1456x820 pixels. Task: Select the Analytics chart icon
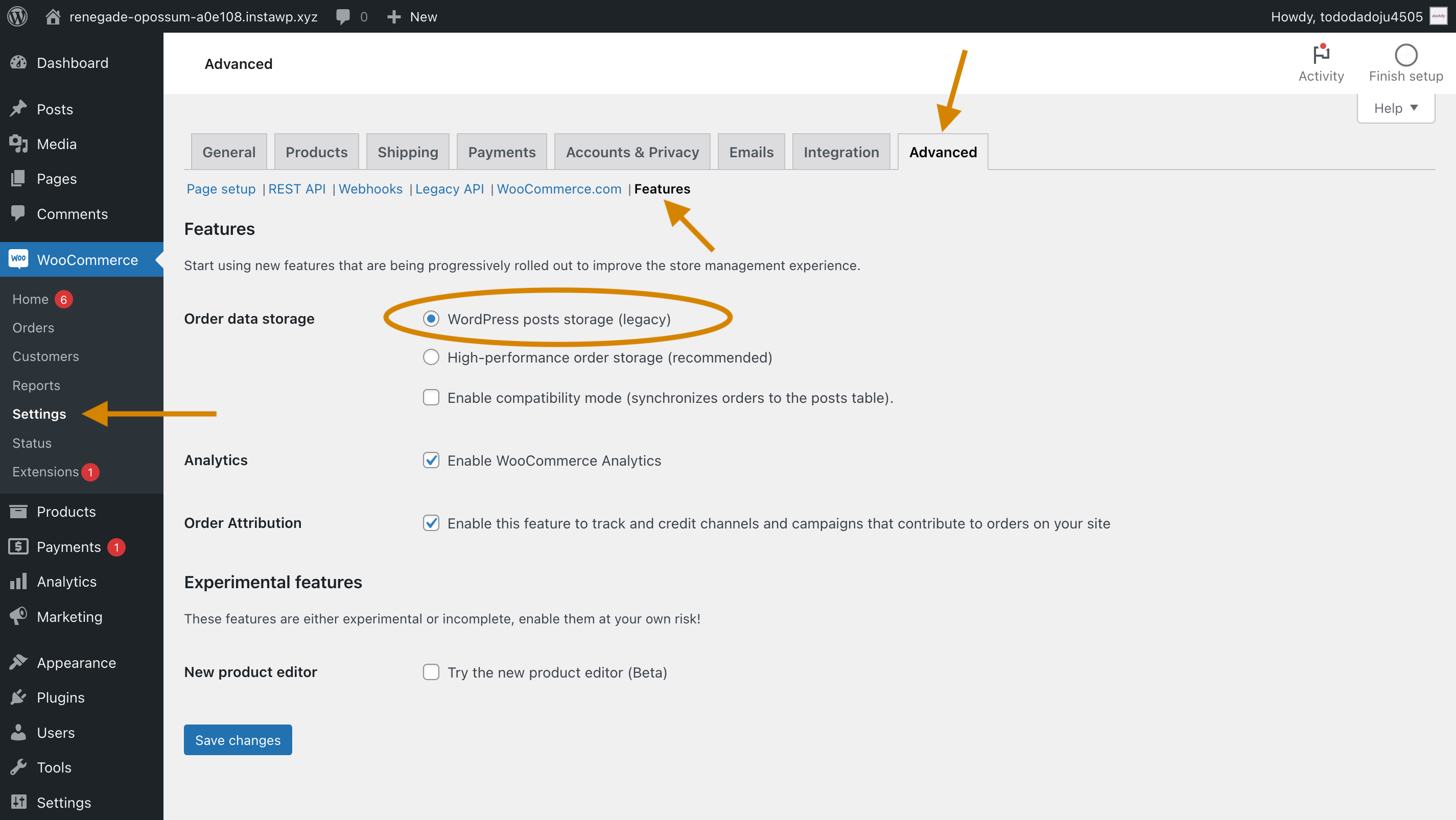coord(18,581)
